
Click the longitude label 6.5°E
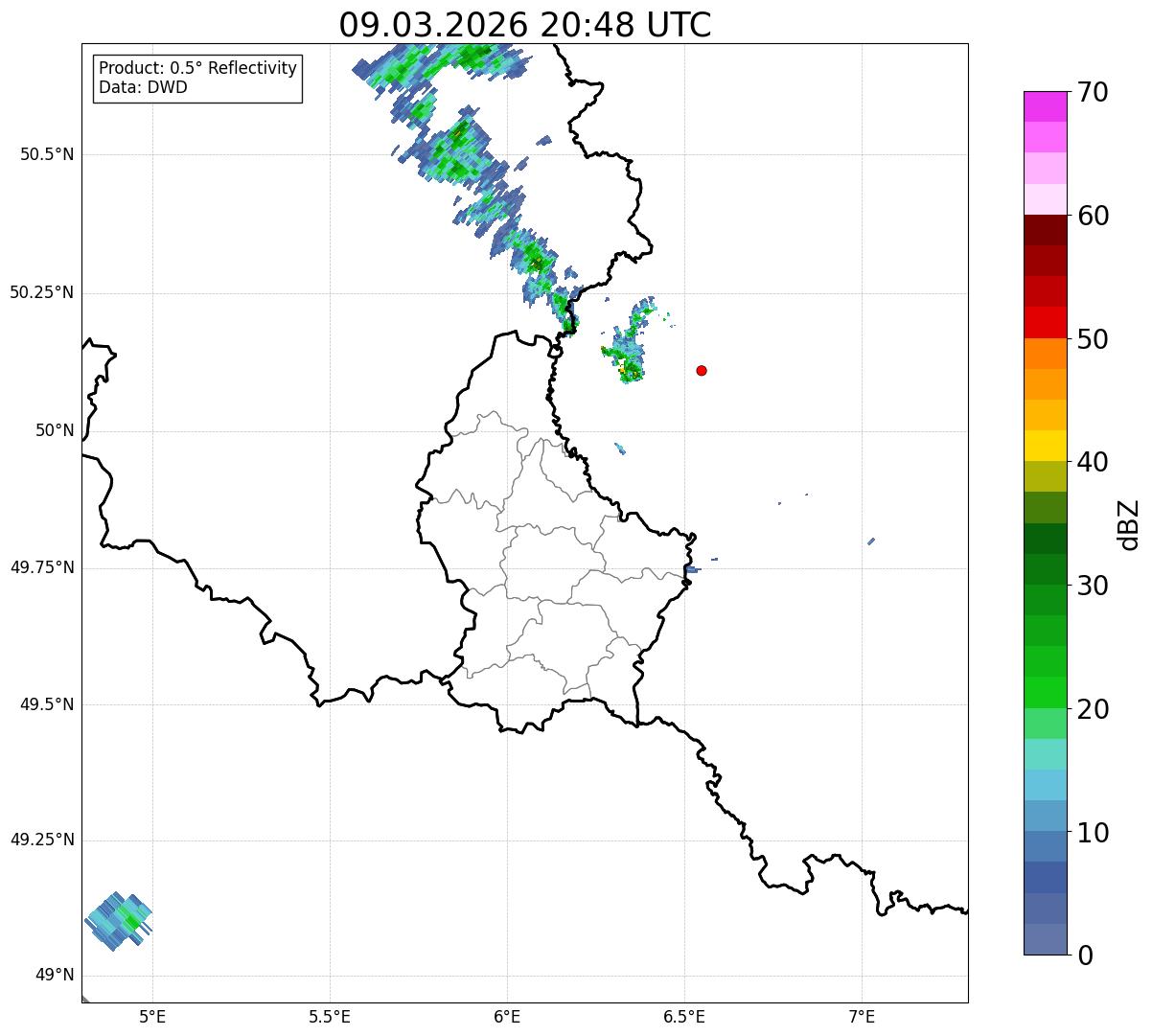pyautogui.click(x=684, y=1017)
